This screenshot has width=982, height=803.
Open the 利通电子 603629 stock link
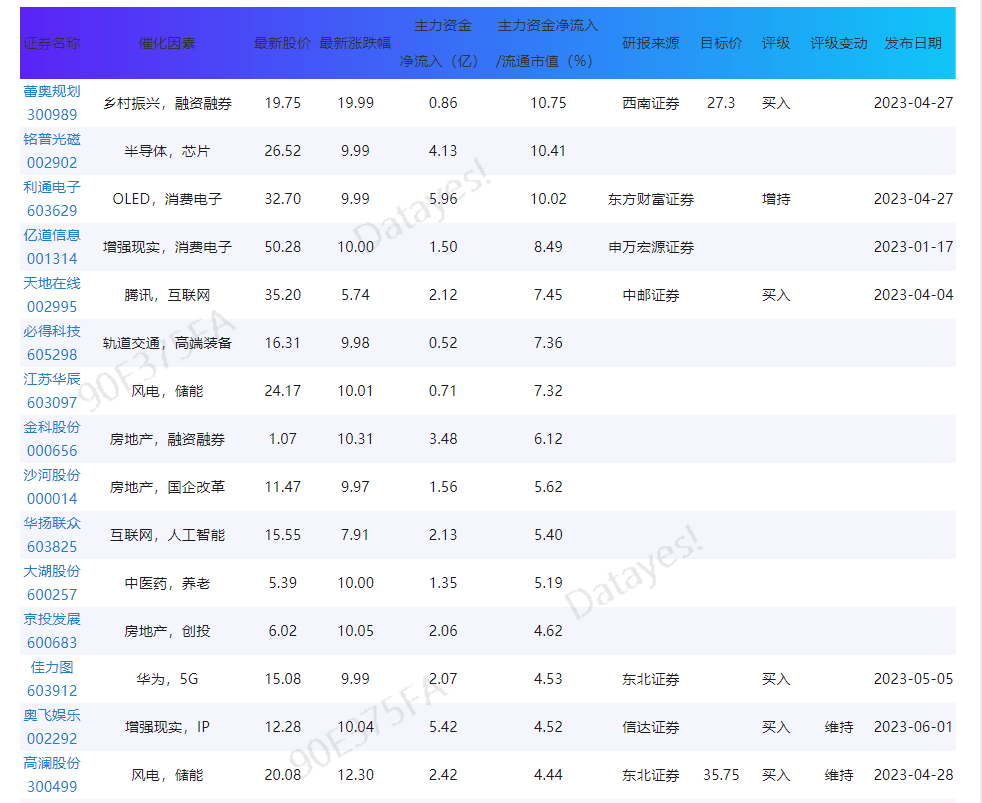point(52,199)
